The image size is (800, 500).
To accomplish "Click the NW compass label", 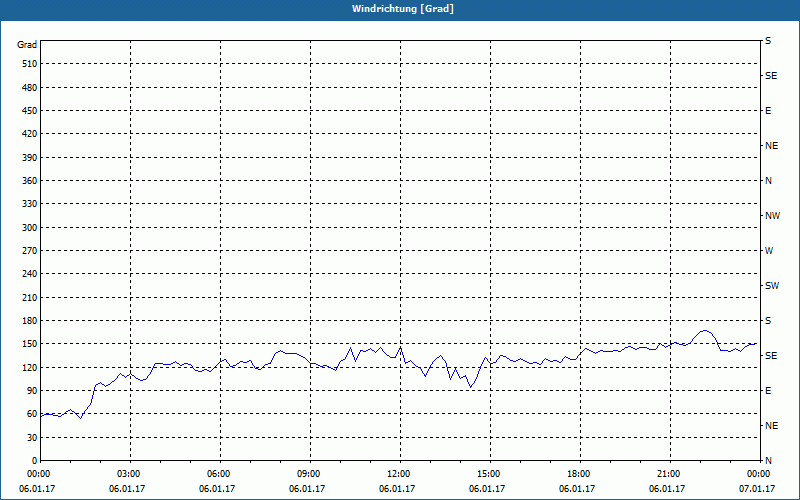I will click(772, 216).
